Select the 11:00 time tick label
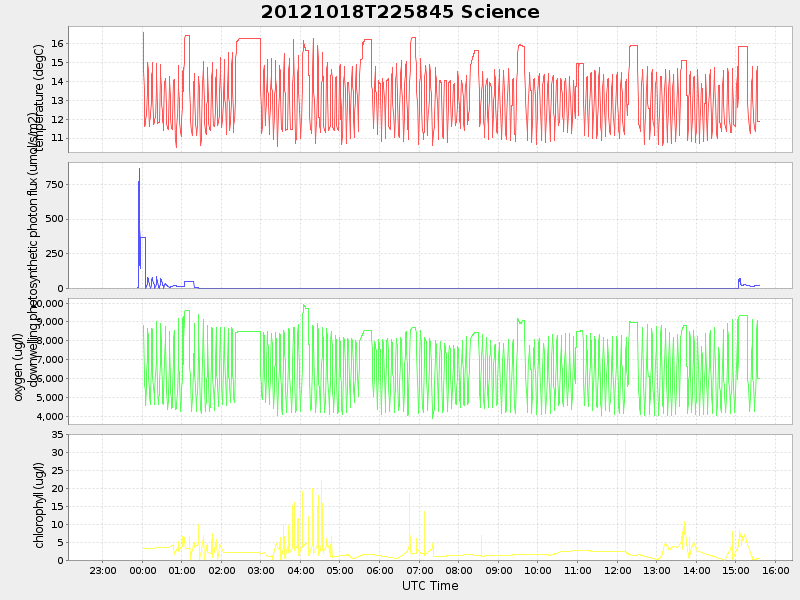 coord(578,571)
